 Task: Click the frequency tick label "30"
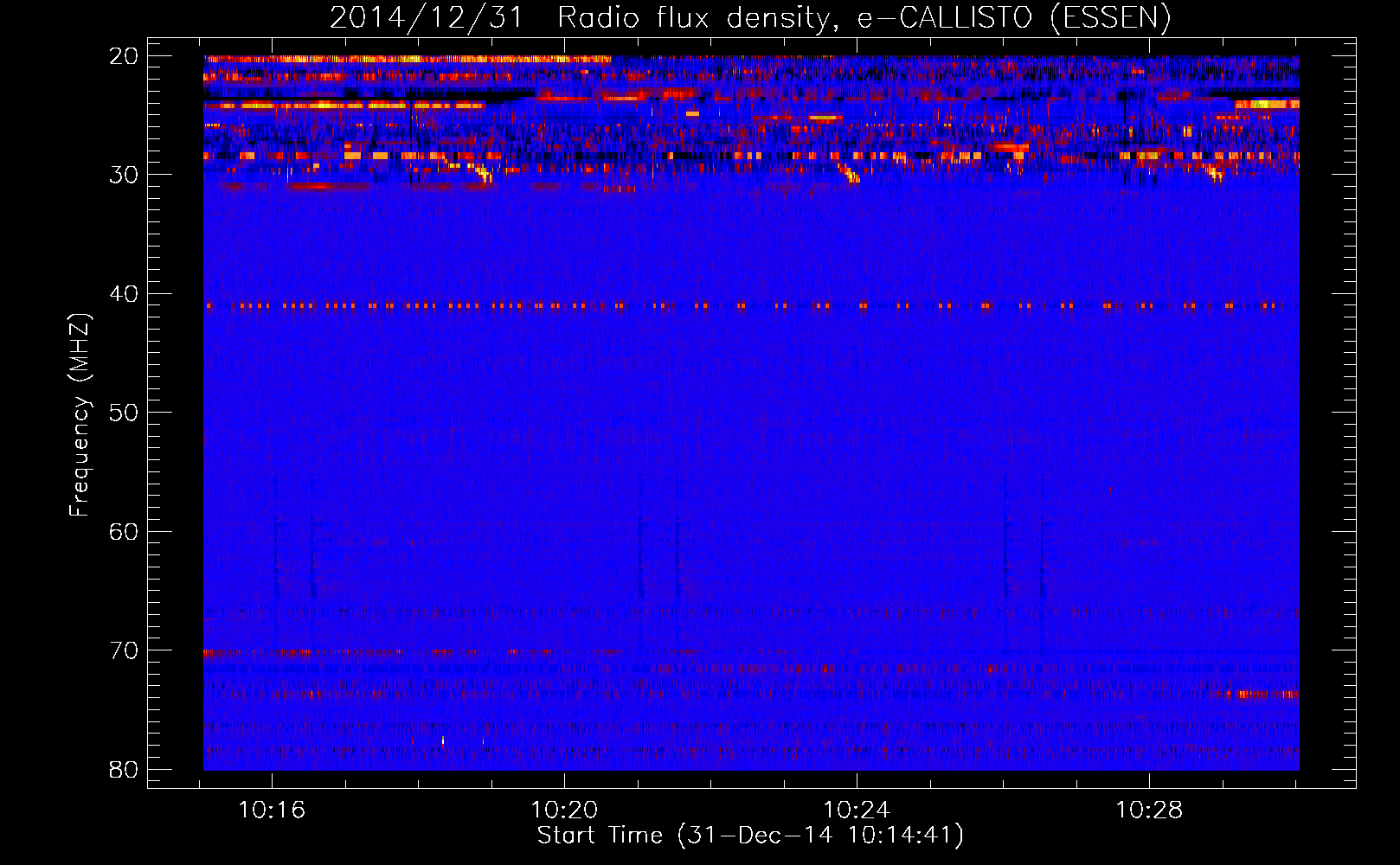click(x=124, y=175)
